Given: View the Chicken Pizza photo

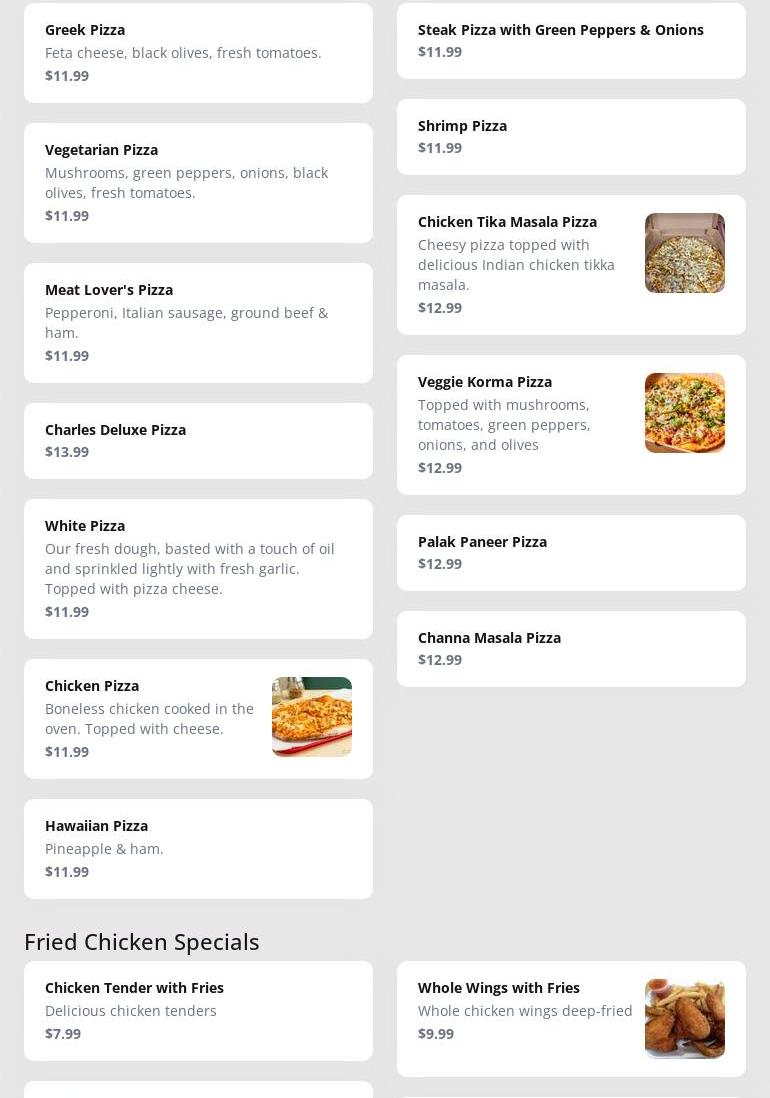Looking at the screenshot, I should (311, 717).
